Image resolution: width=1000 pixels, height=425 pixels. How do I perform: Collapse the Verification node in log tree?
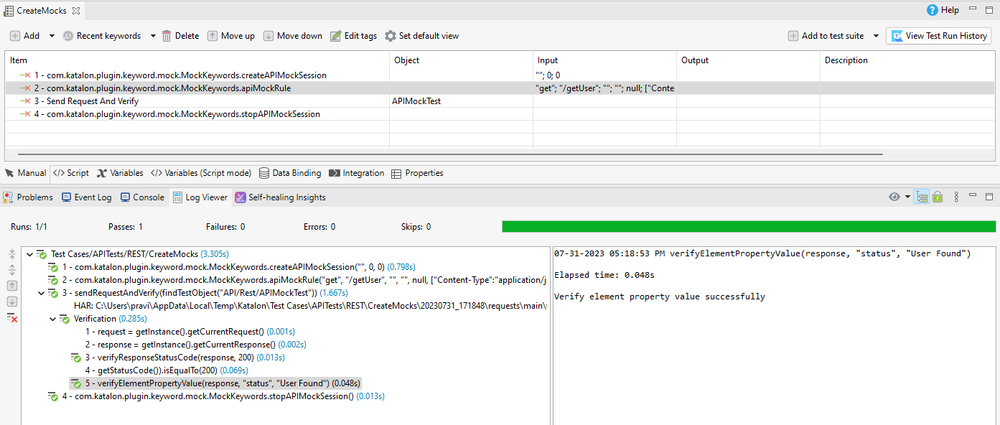tap(52, 319)
